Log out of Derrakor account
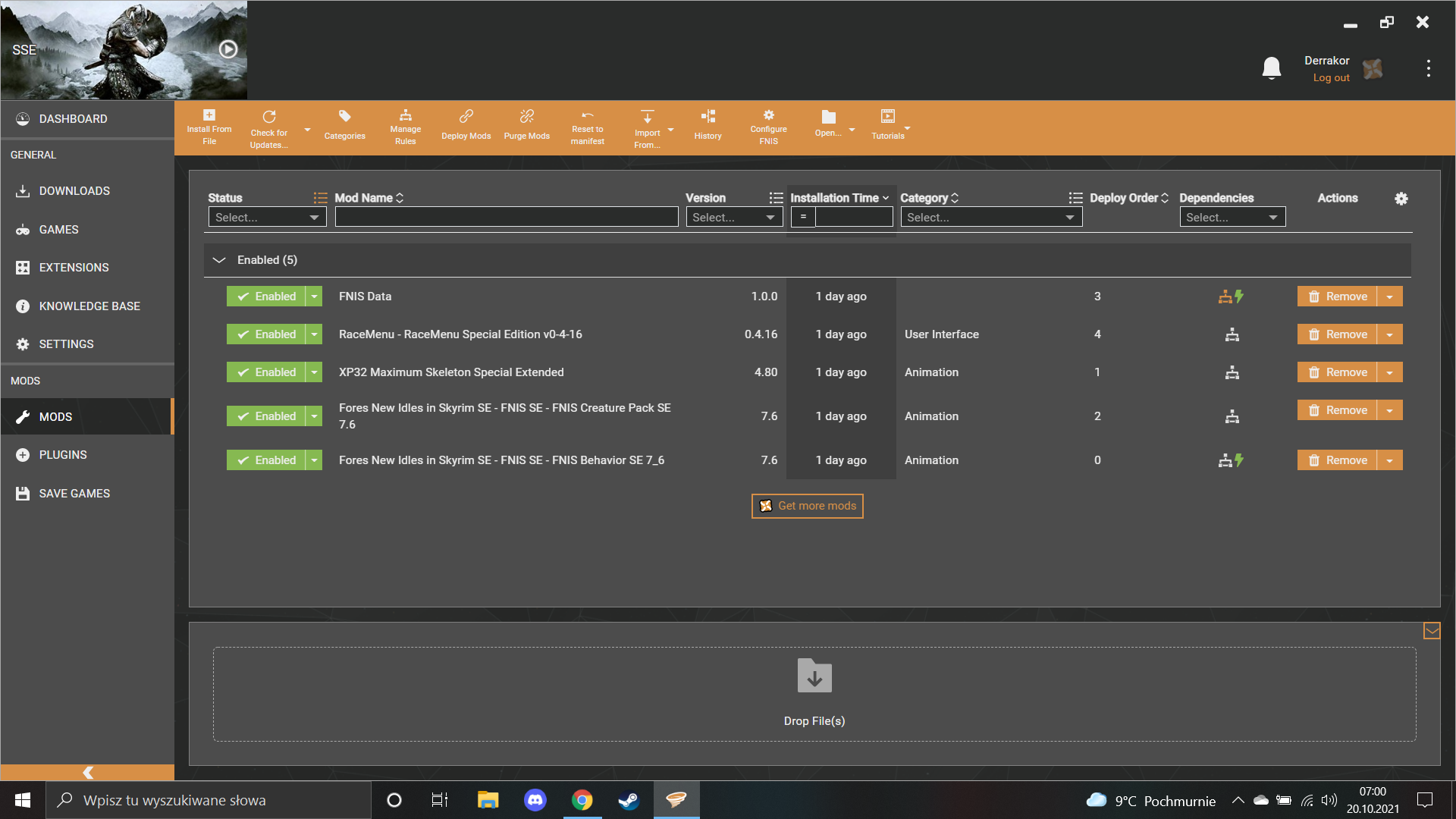Screen dimensions: 1456x819 pos(1331,78)
